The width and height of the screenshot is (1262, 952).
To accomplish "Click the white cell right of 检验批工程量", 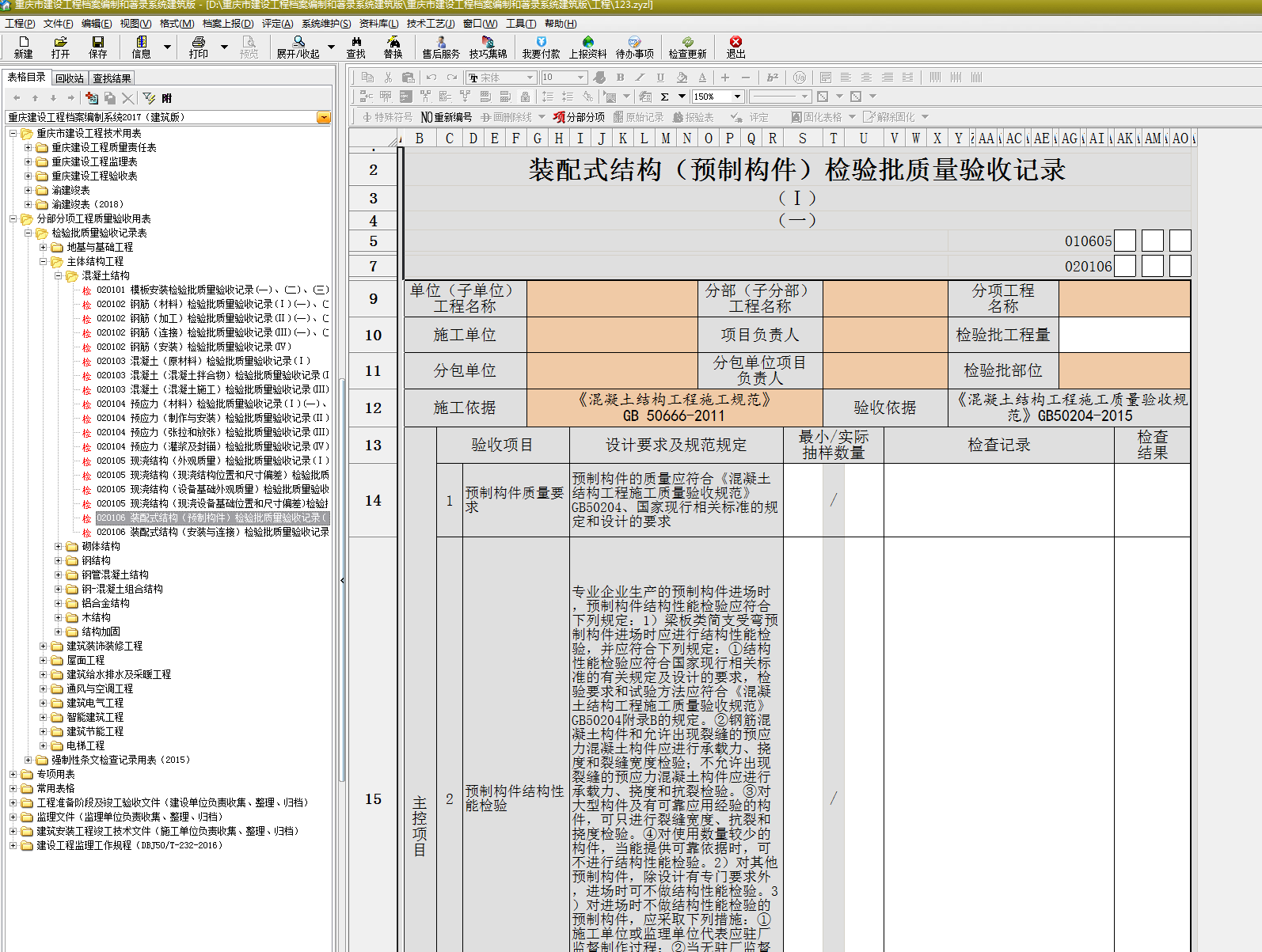I will pos(1124,335).
